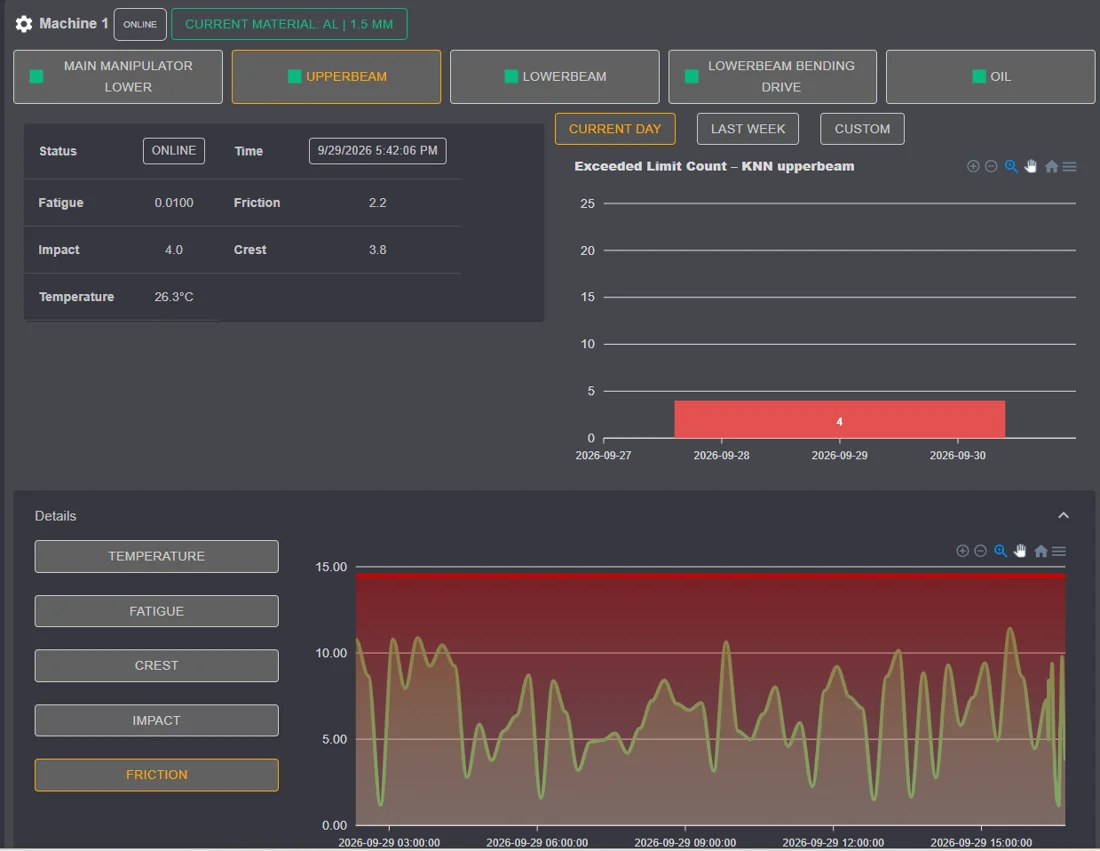The image size is (1100, 851).
Task: Open the hamburger menu of the KNN upperbeam chart
Action: pyautogui.click(x=1069, y=166)
